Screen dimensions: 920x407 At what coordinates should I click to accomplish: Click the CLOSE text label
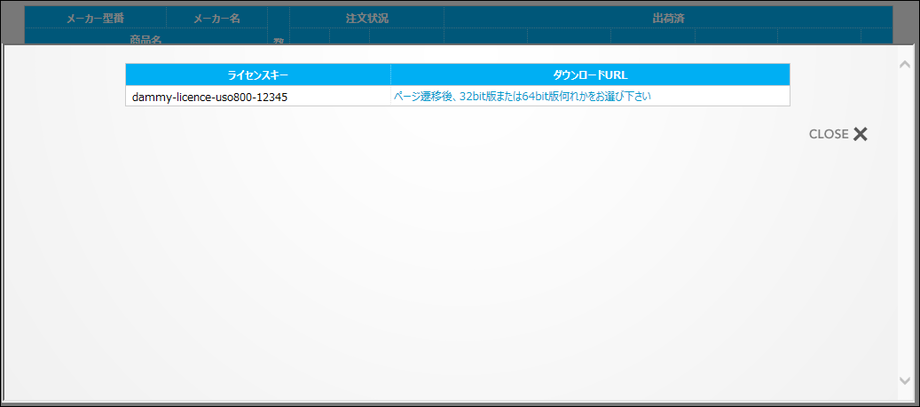coord(828,134)
